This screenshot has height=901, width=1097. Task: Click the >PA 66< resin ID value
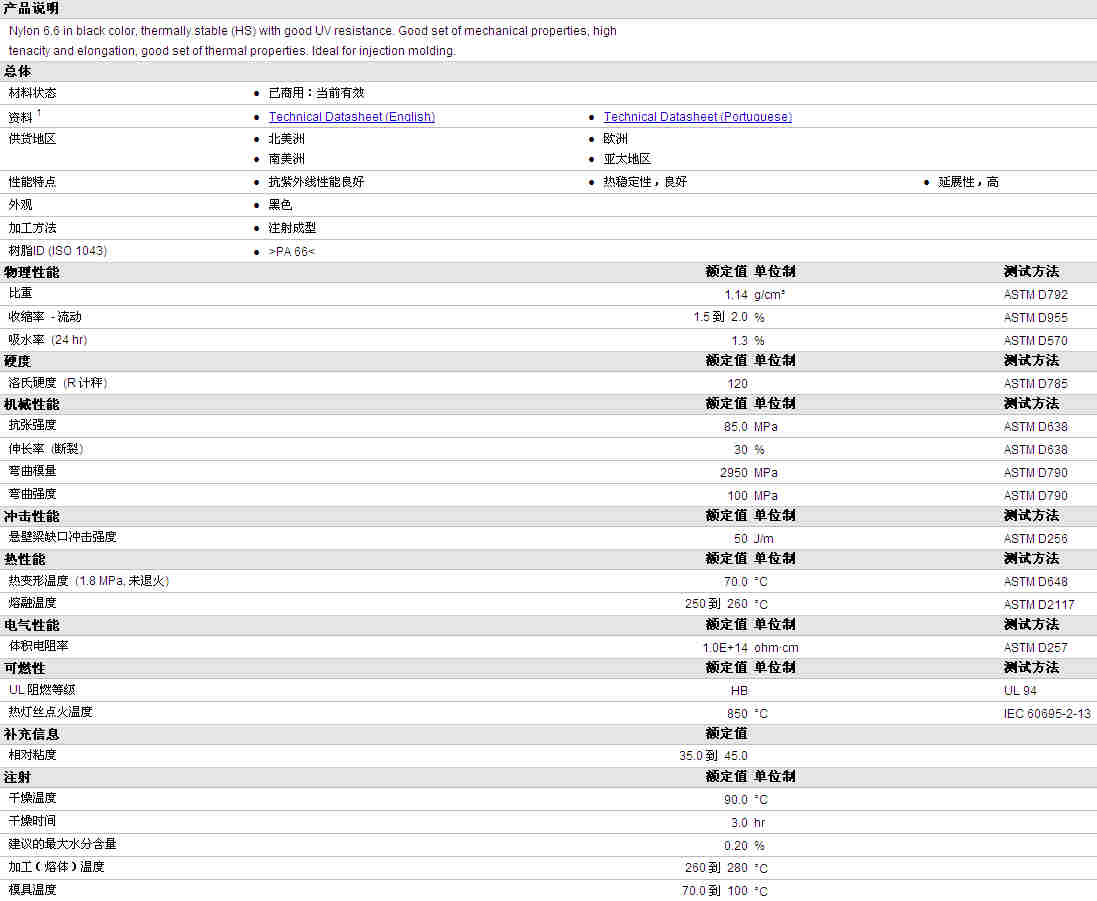(292, 251)
